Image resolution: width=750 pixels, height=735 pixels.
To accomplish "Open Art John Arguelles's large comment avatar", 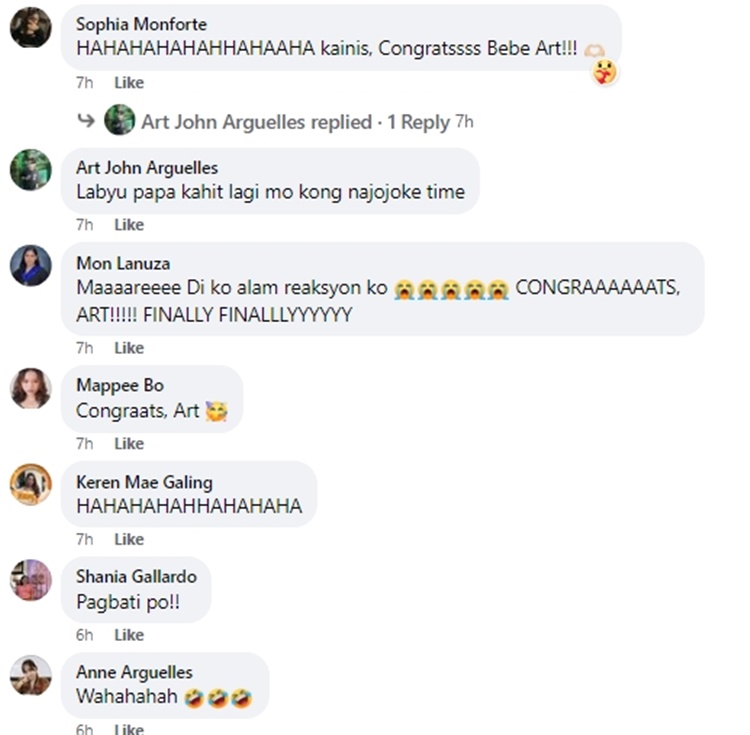I will [31, 170].
